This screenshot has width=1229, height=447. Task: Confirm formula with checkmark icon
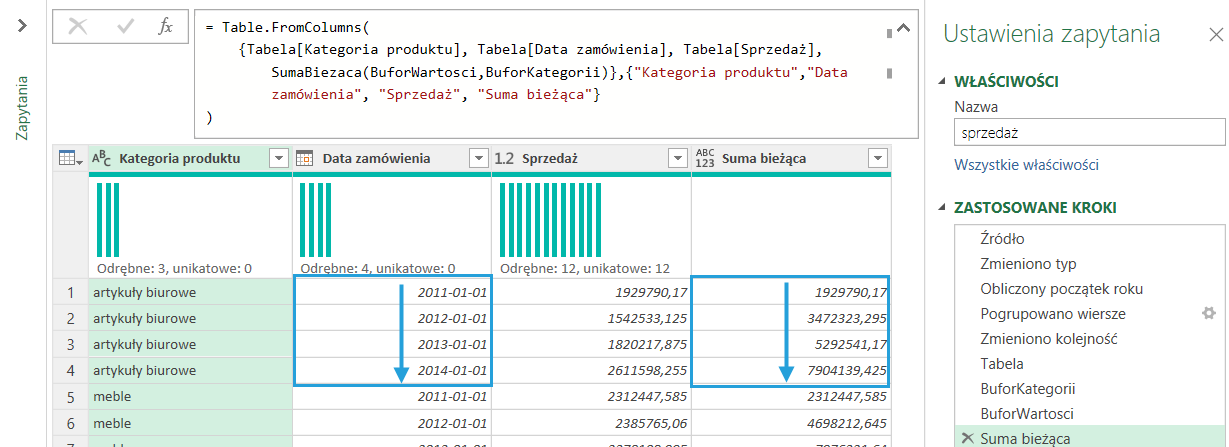tap(126, 27)
